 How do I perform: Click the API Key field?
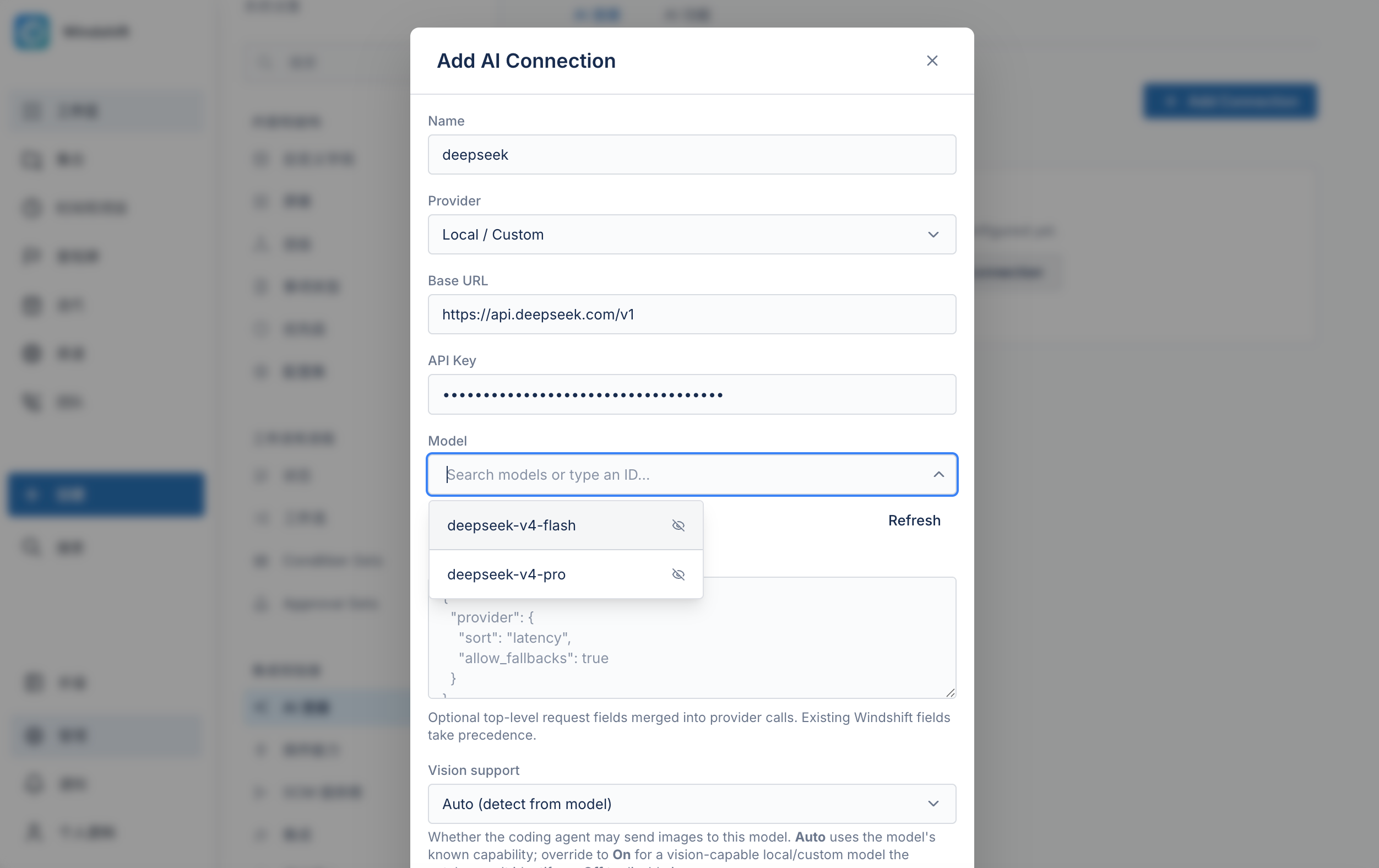pos(692,394)
